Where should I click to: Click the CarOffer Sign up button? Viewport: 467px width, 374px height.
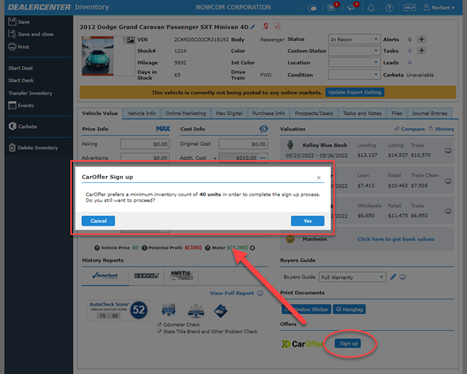[348, 343]
